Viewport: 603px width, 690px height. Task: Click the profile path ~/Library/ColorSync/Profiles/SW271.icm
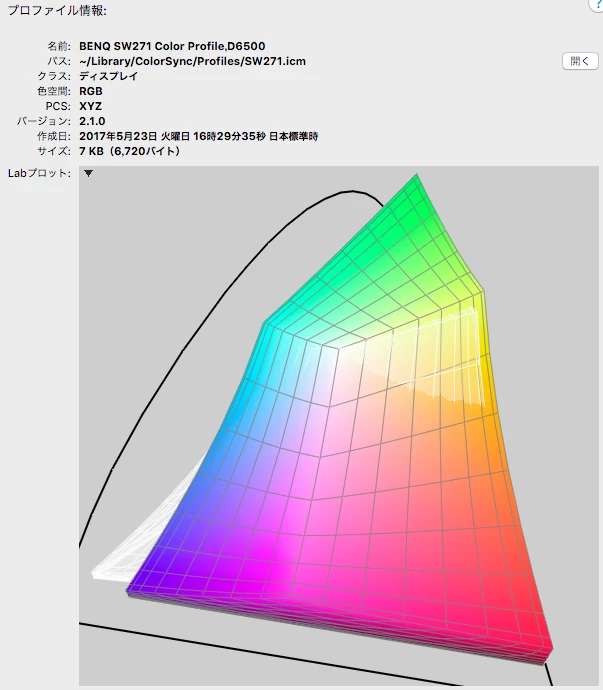pyautogui.click(x=192, y=61)
